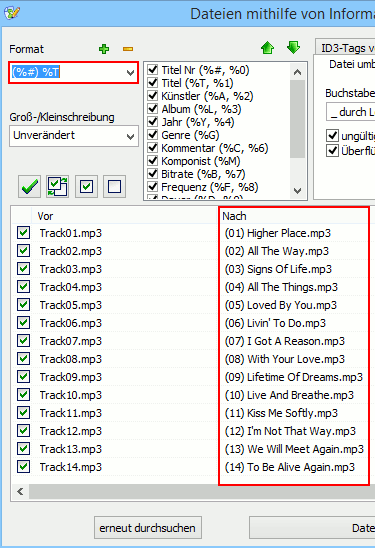Click '(11) Kiss Me Softly.mp3' entry
Image resolution: width=375 pixels, height=548 pixels.
coord(281,413)
